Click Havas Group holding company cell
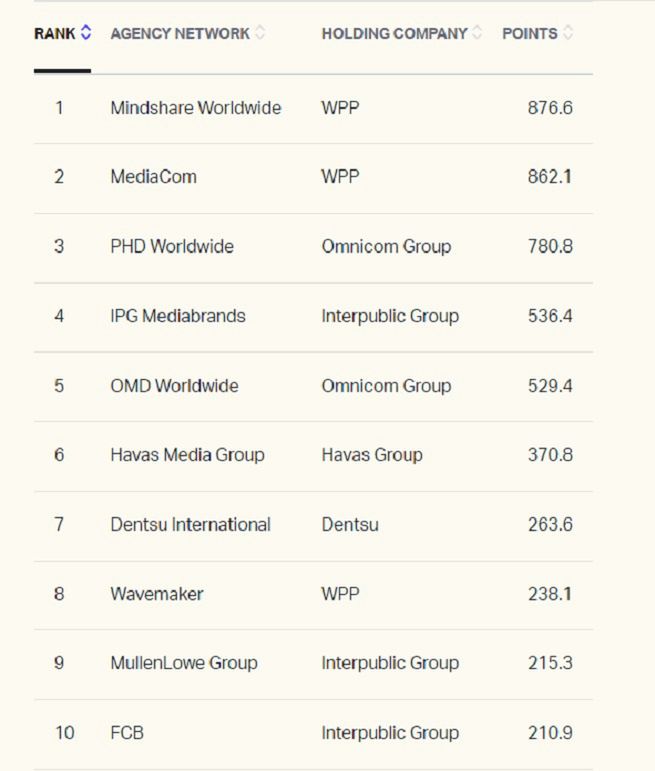Screen dimensions: 655x771 pyautogui.click(x=372, y=455)
